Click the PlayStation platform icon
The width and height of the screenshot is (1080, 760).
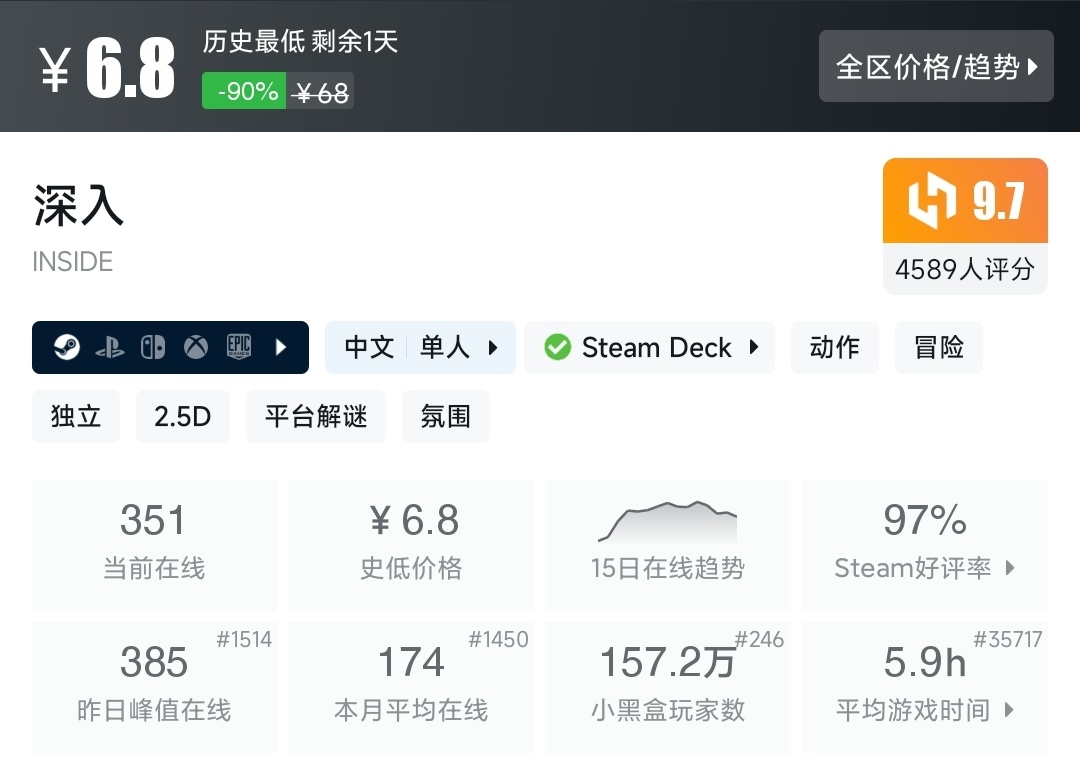click(110, 348)
